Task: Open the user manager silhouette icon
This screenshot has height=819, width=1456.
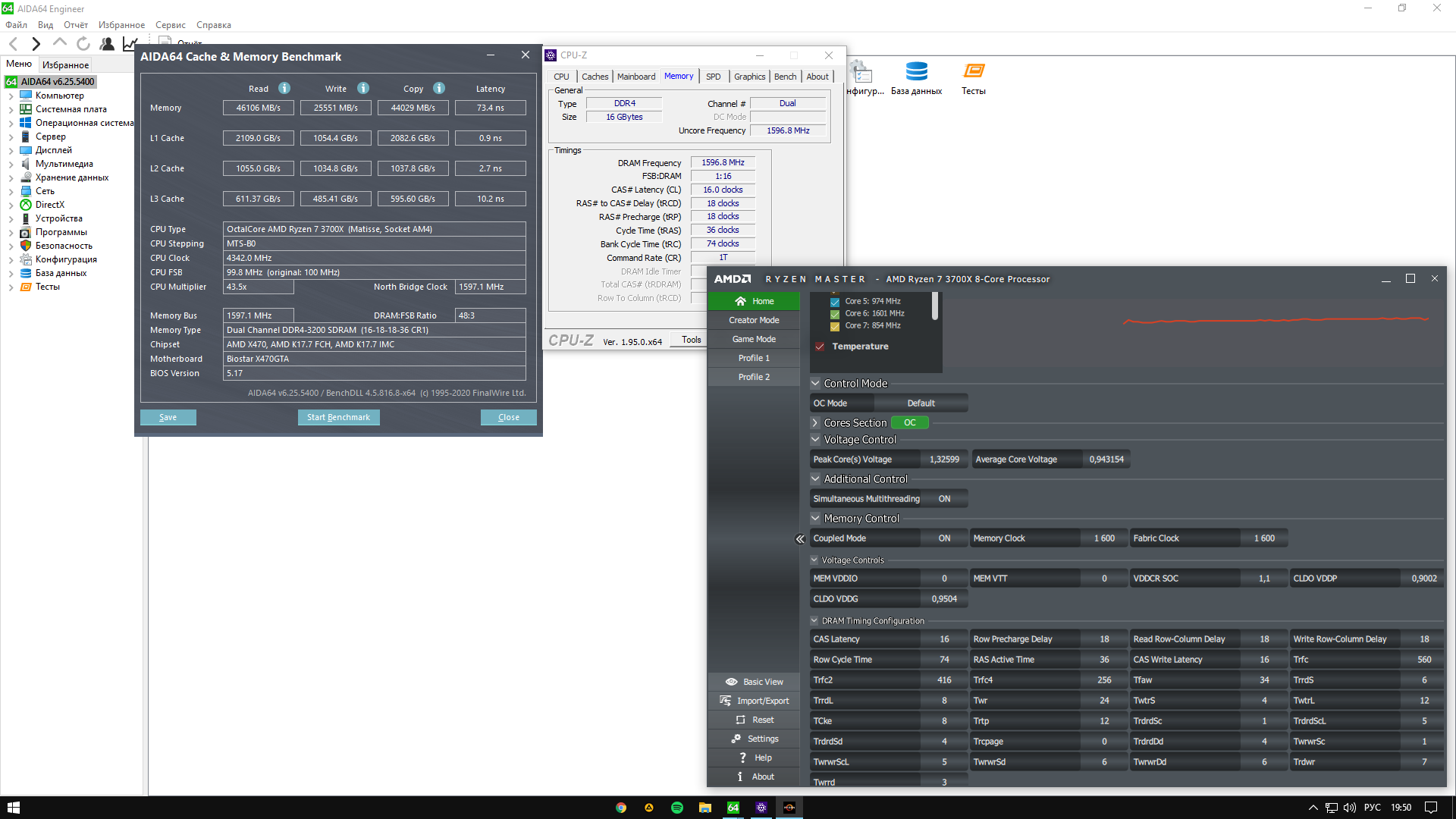Action: (x=107, y=44)
